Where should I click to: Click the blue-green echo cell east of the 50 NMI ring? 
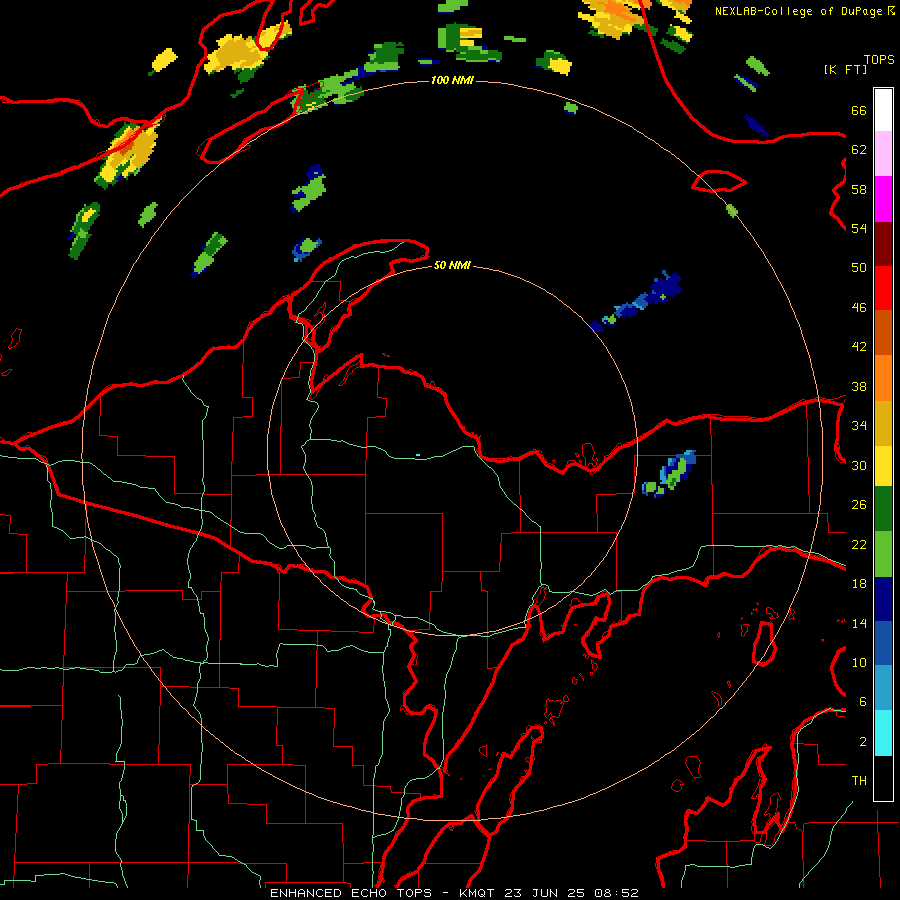coord(670,474)
